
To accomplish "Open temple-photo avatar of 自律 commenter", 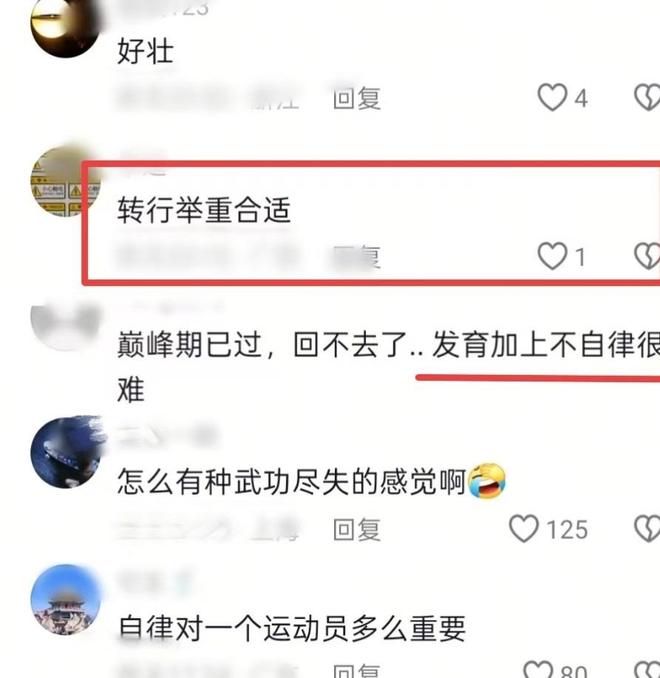I will [65, 600].
